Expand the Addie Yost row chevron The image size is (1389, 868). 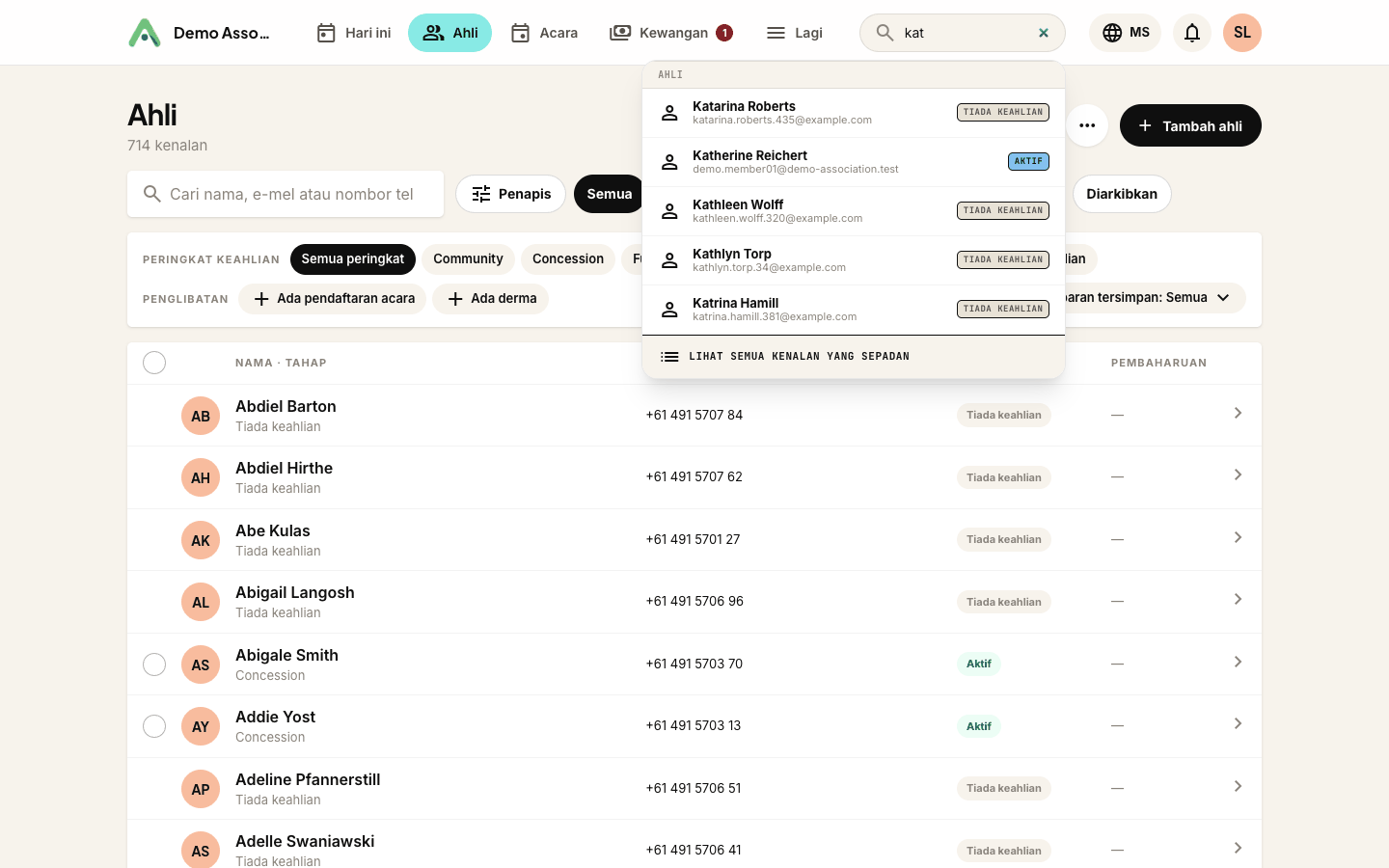(1238, 723)
